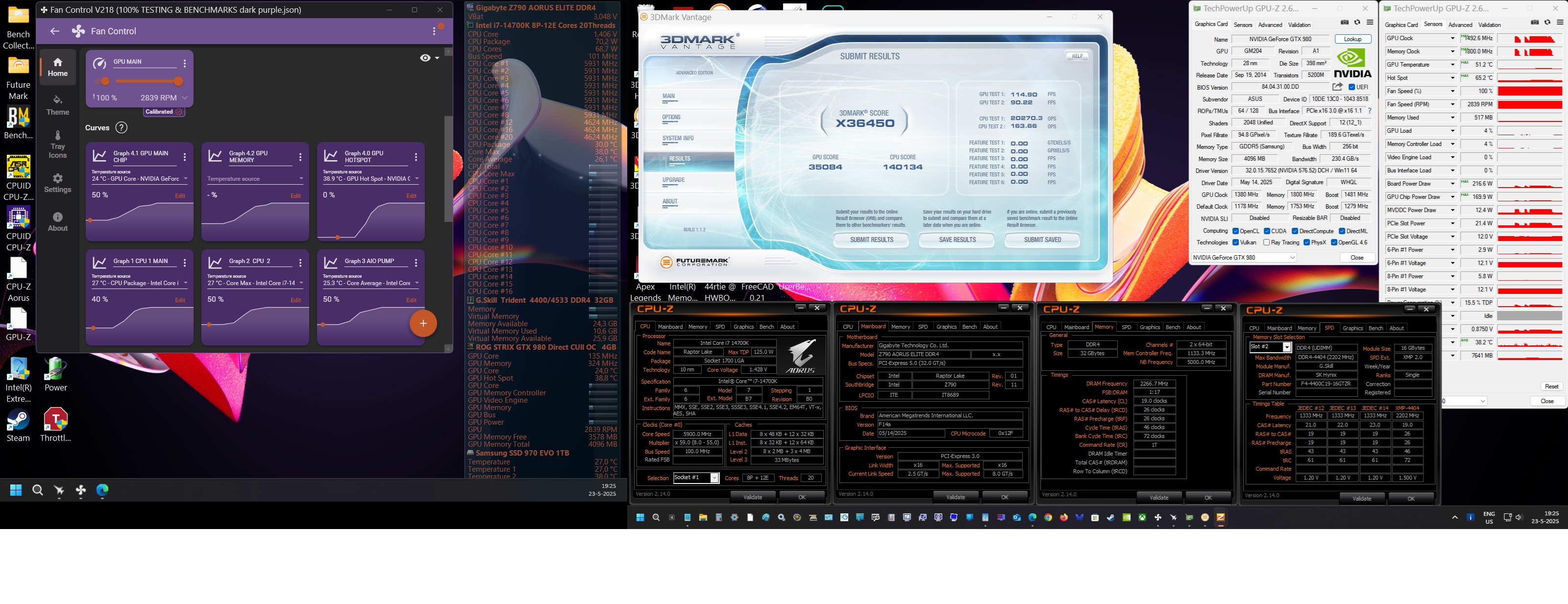Image resolution: width=1568 pixels, height=604 pixels.
Task: Click GPU MAIN small left slider toggle
Action: tap(103, 81)
